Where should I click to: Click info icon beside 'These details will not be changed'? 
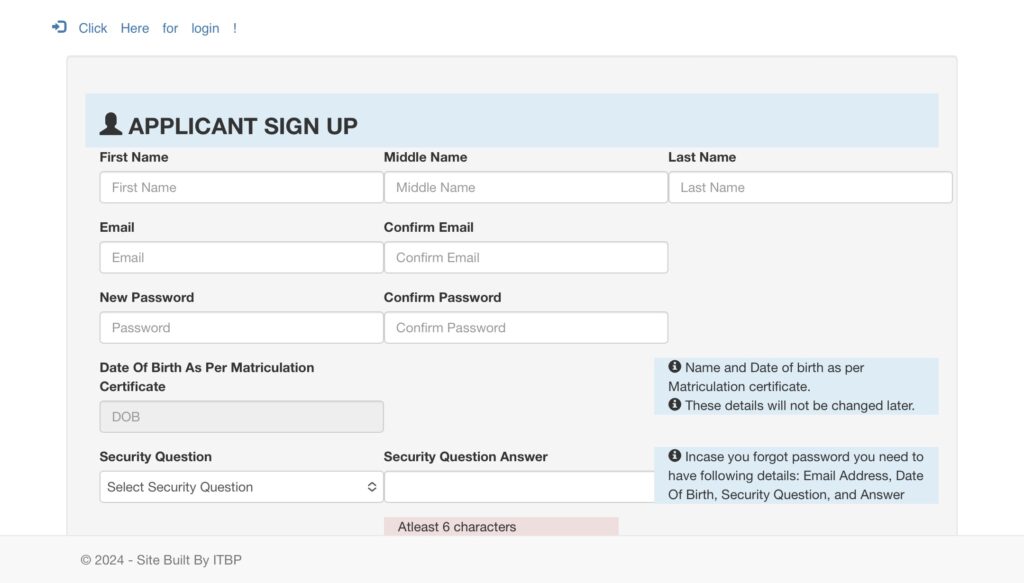(x=675, y=405)
